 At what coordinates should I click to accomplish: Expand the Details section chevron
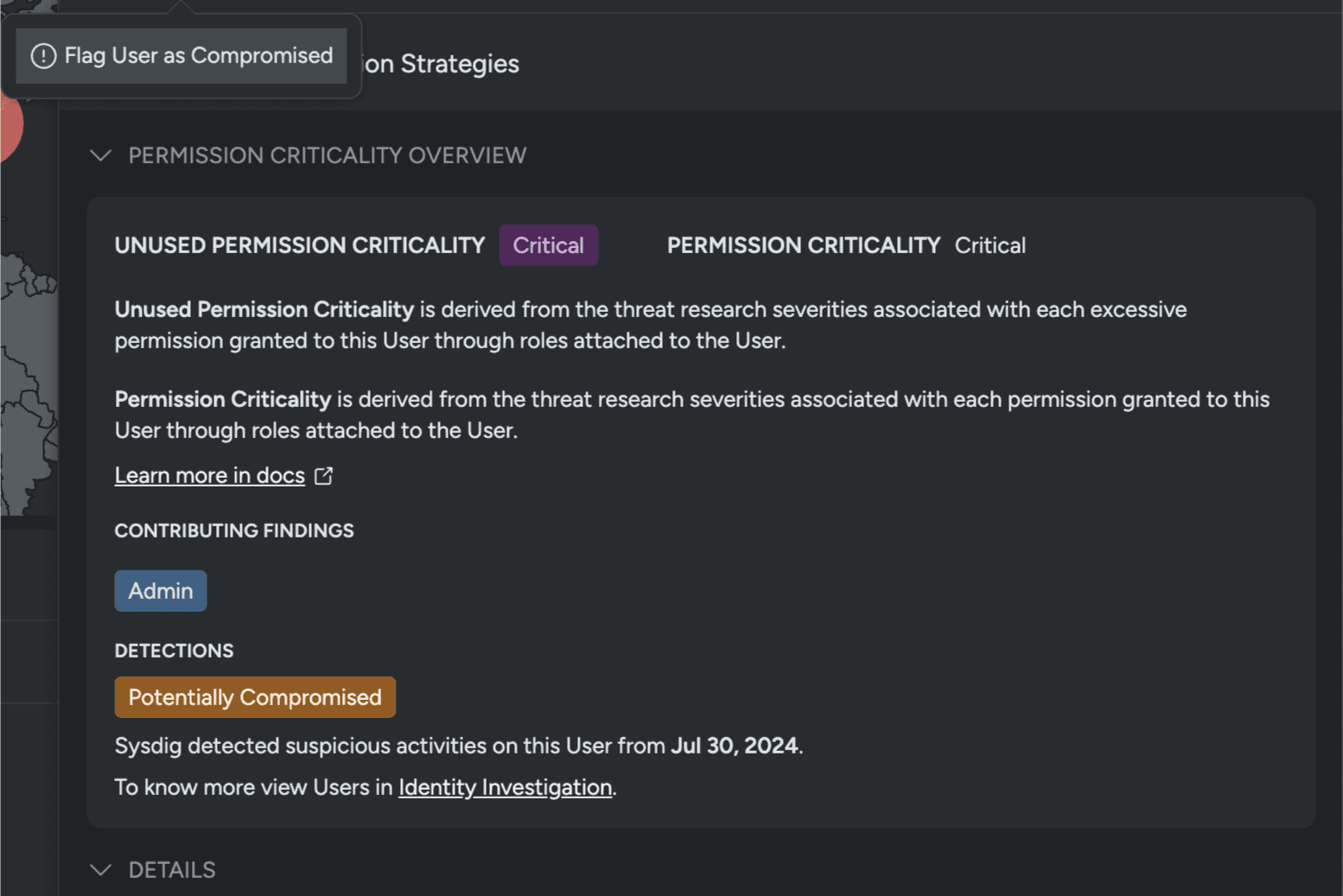[101, 870]
